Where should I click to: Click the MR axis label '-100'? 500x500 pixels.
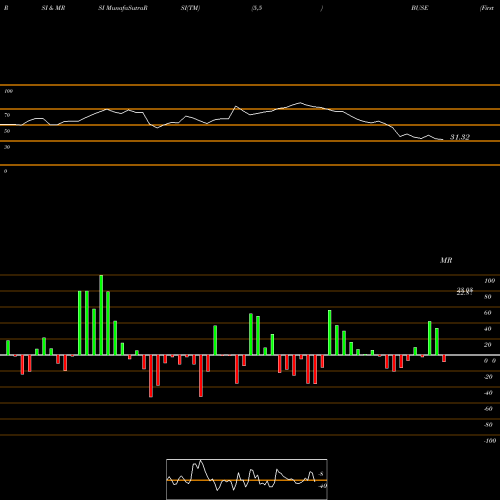coord(490,441)
